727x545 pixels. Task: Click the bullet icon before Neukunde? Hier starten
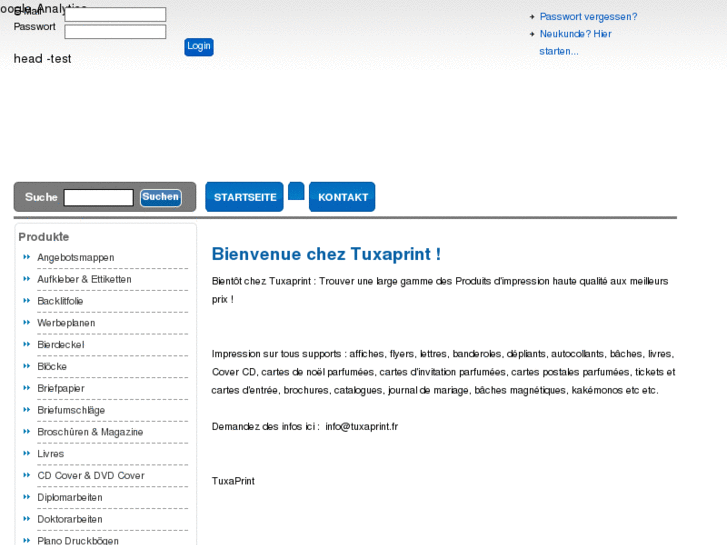coord(532,34)
